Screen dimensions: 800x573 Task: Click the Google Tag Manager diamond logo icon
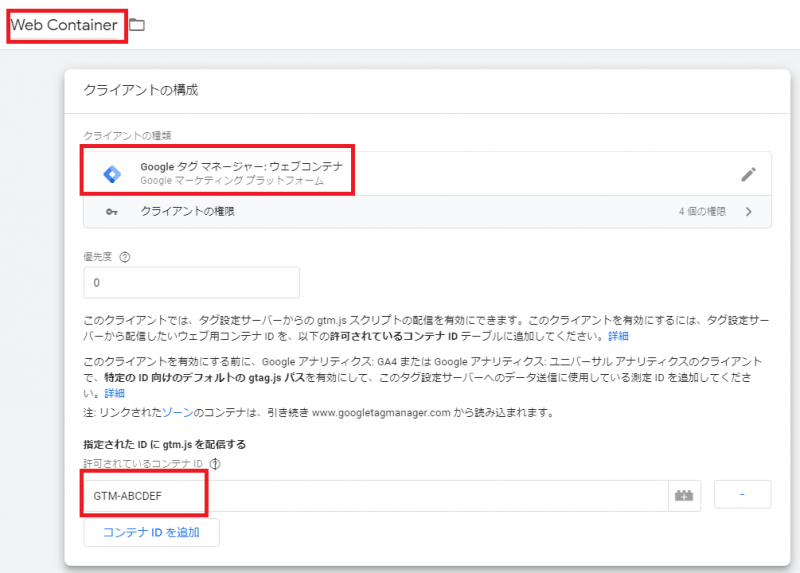click(112, 174)
